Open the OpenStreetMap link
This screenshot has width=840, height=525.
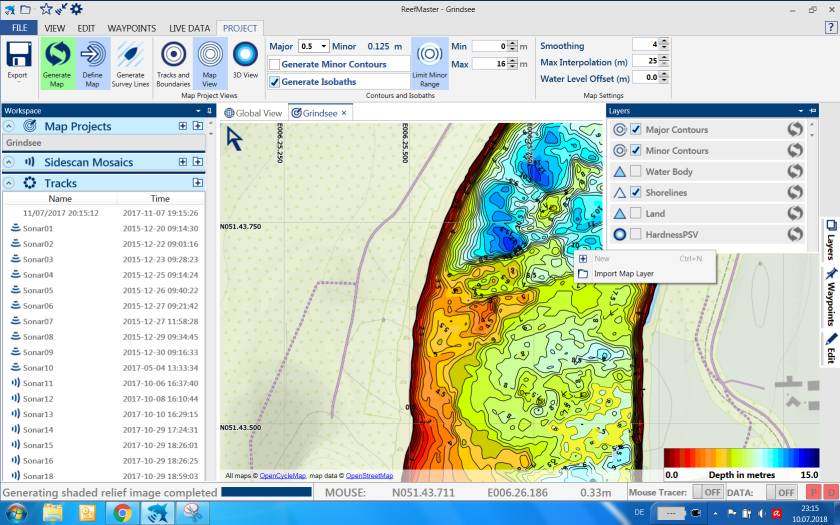(370, 475)
